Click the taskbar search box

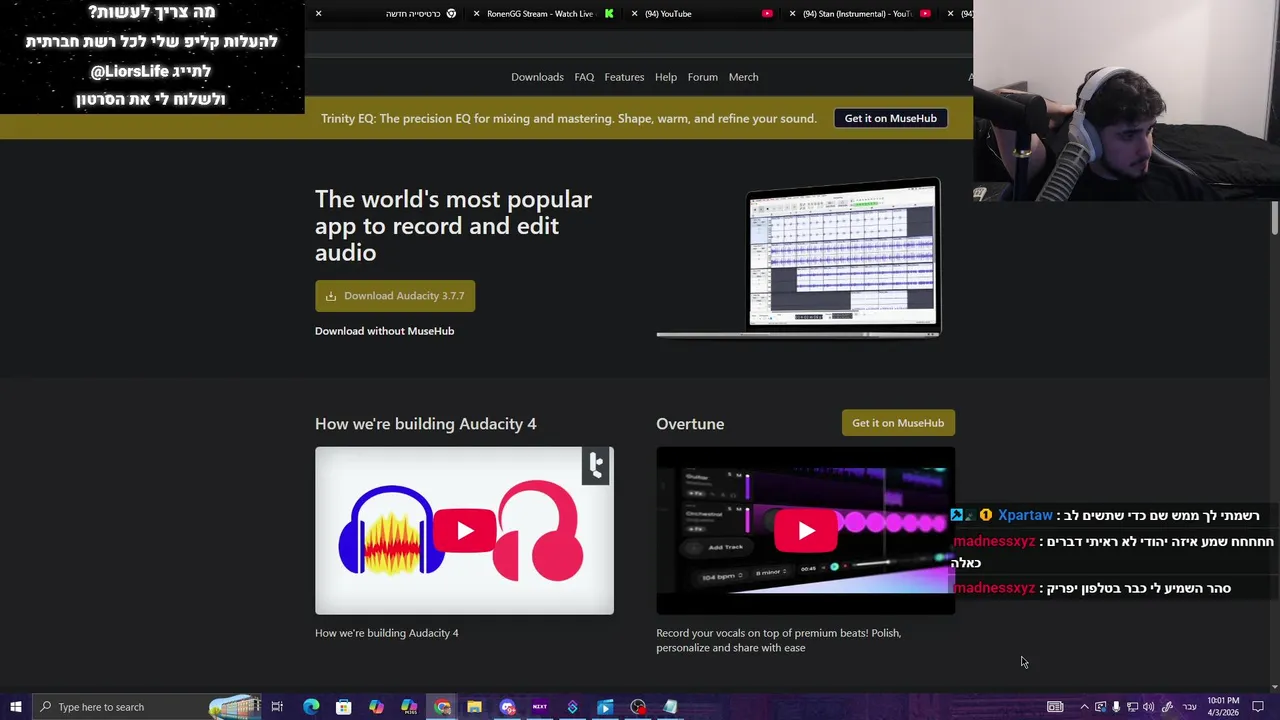[x=146, y=707]
